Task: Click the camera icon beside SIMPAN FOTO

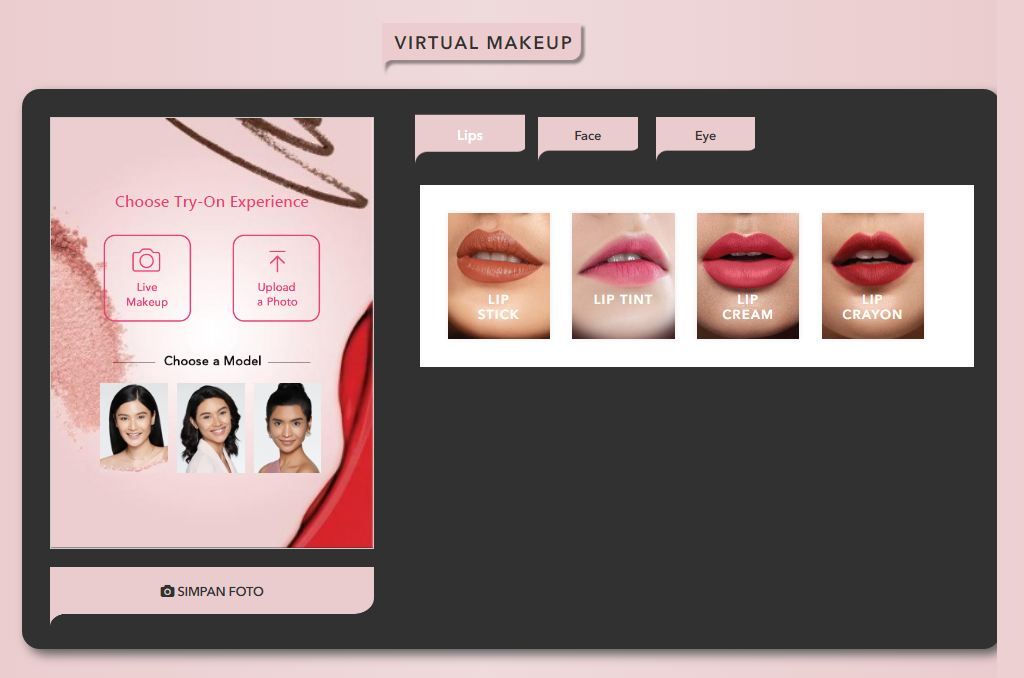Action: (x=167, y=591)
